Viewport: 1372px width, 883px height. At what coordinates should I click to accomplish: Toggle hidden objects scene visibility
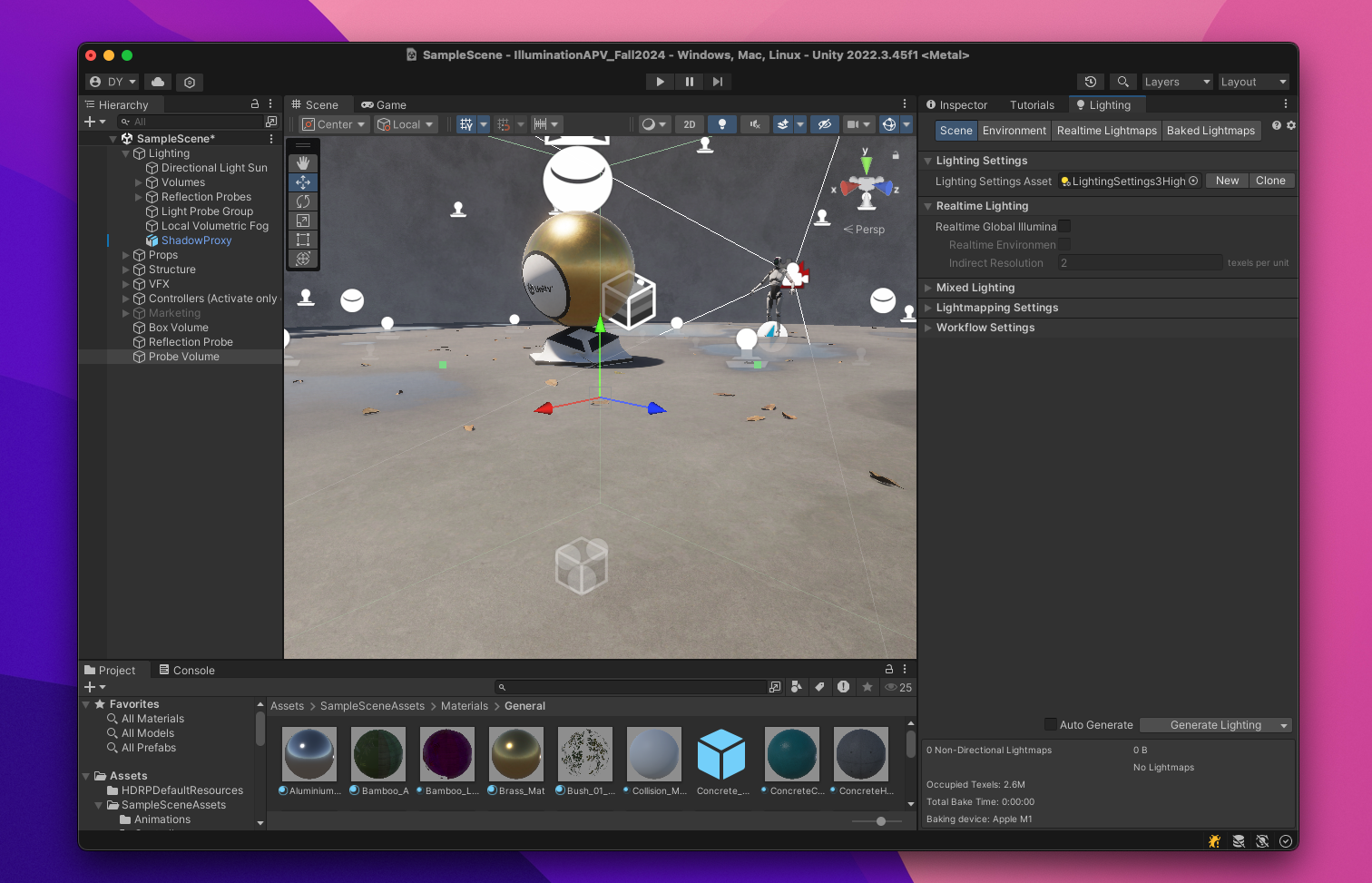coord(825,124)
